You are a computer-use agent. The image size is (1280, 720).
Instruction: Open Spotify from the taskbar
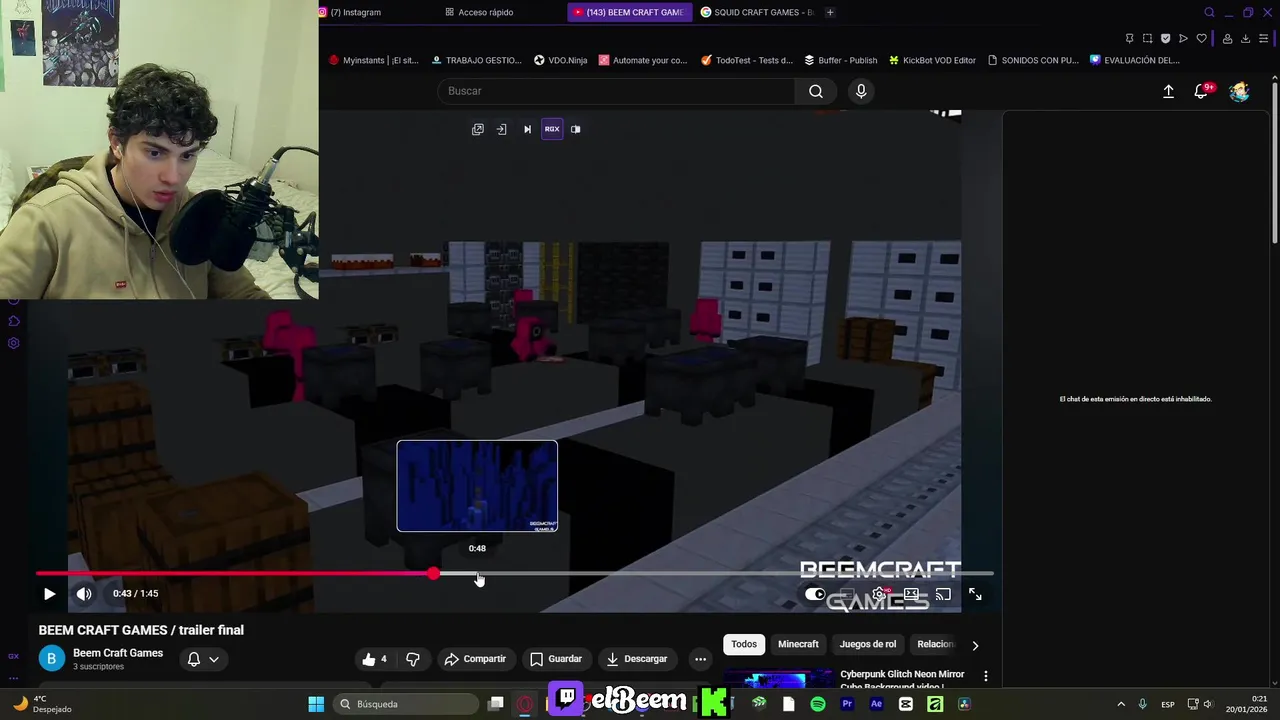click(818, 704)
